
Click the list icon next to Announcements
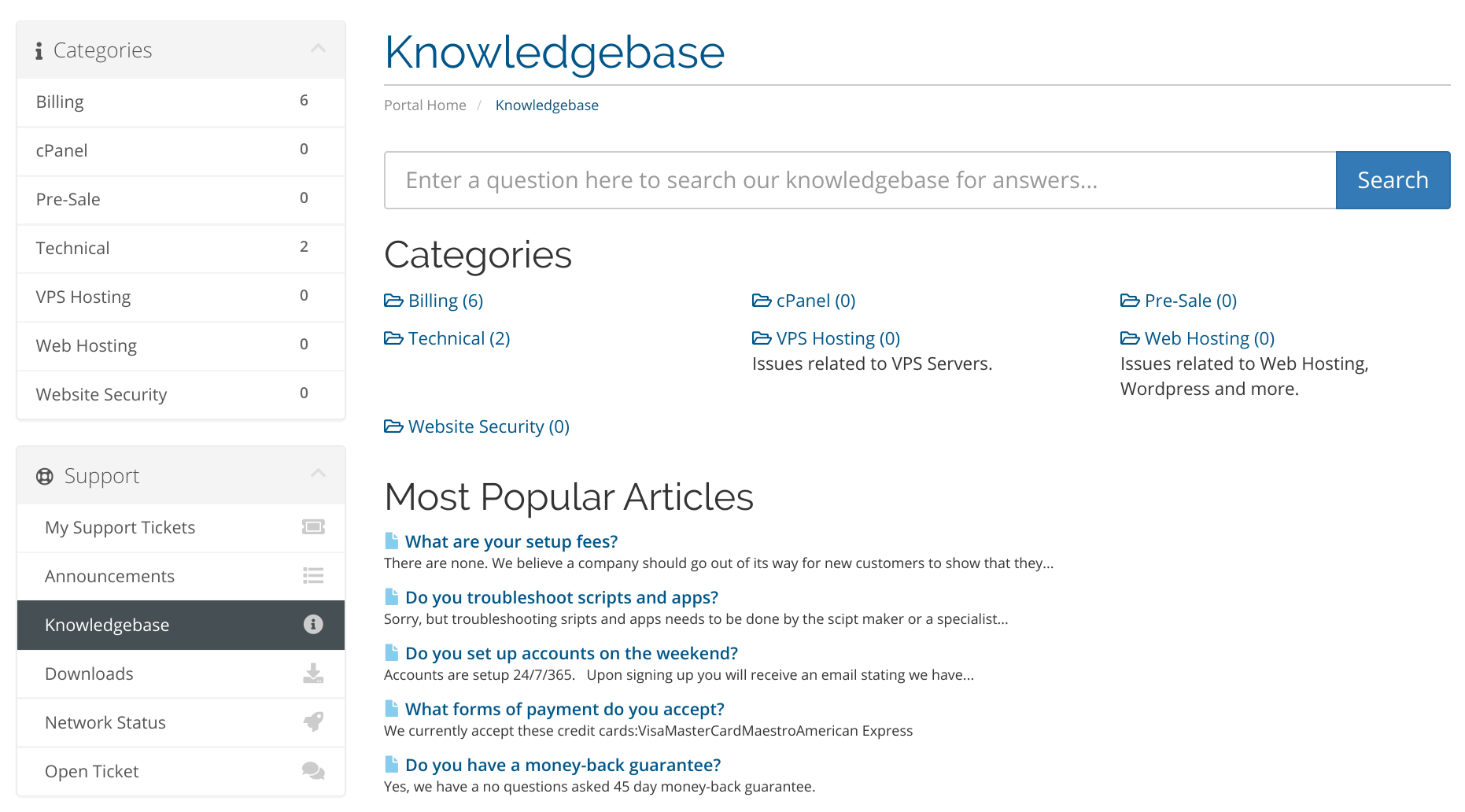[x=313, y=576]
